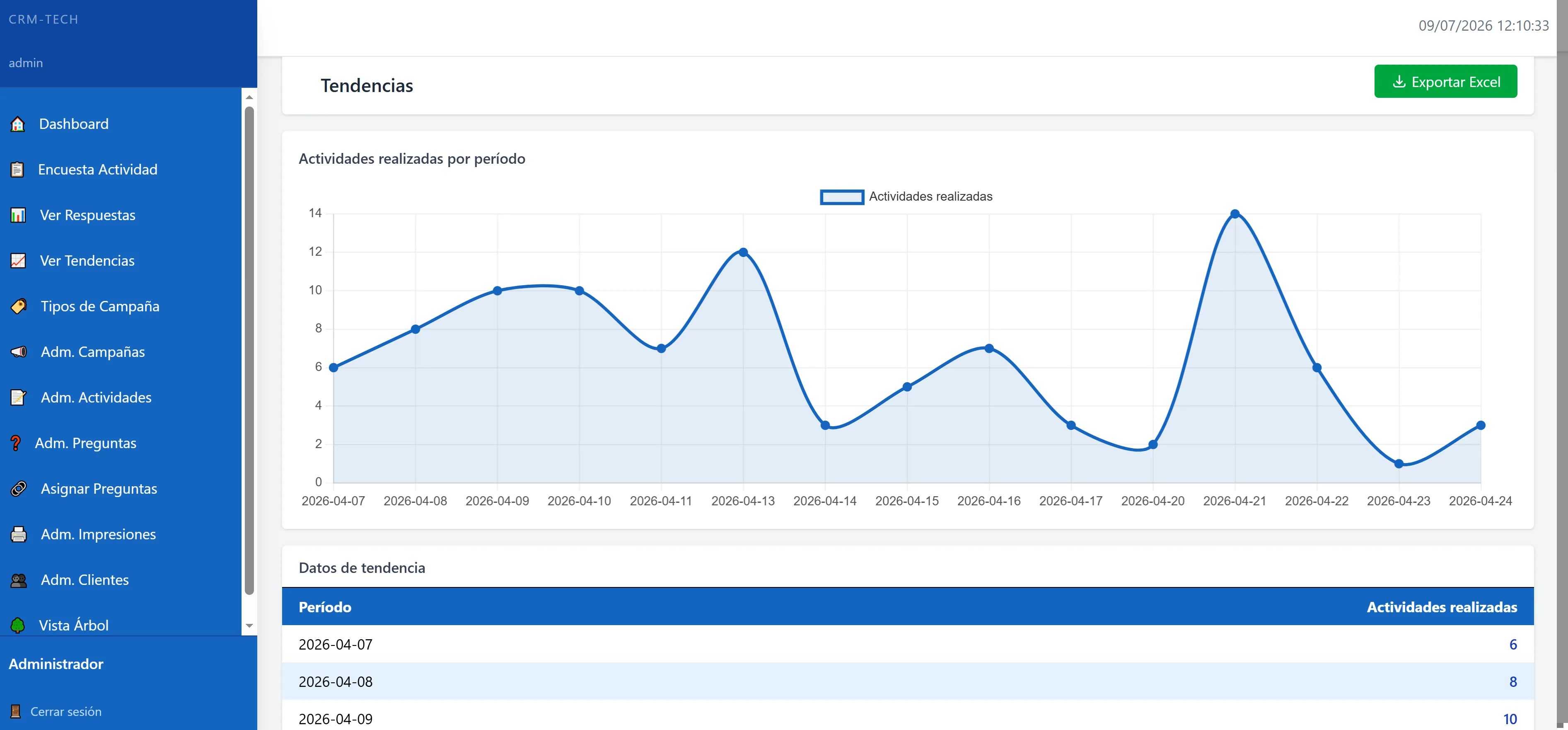
Task: Select the Adm. Preguntas question mark icon
Action: tap(16, 443)
